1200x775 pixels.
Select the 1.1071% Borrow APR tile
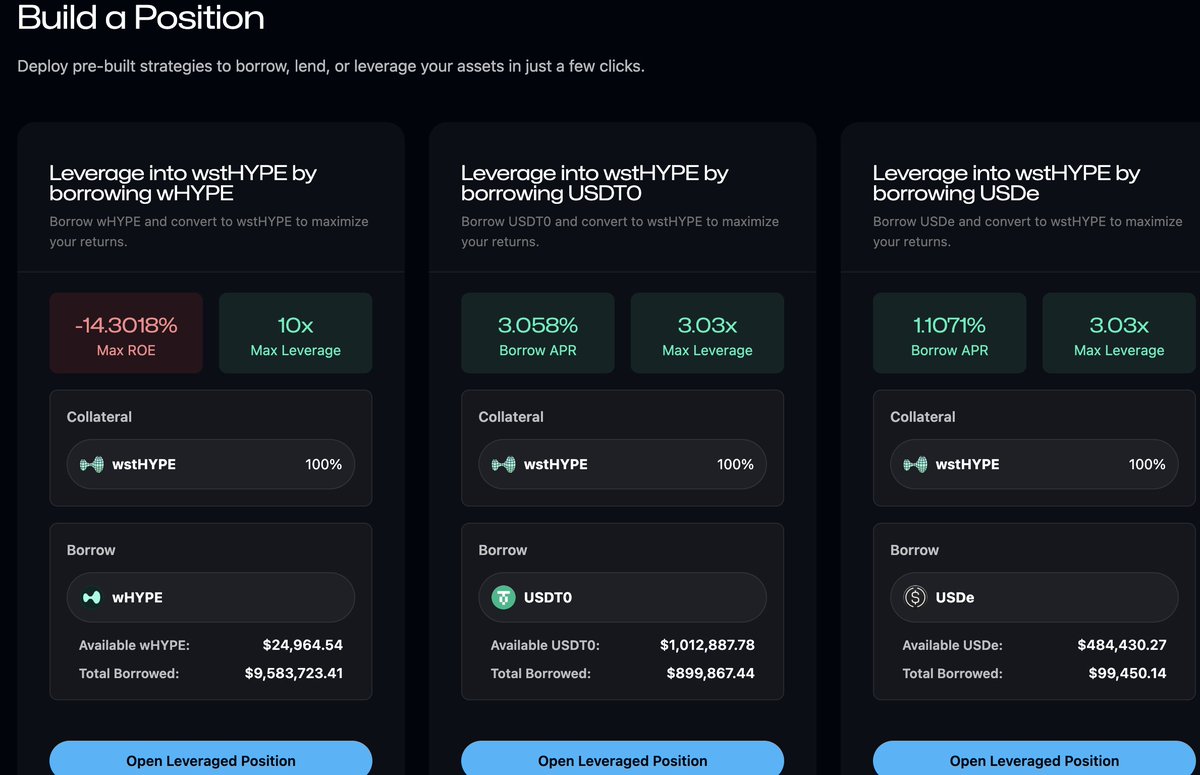tap(950, 333)
